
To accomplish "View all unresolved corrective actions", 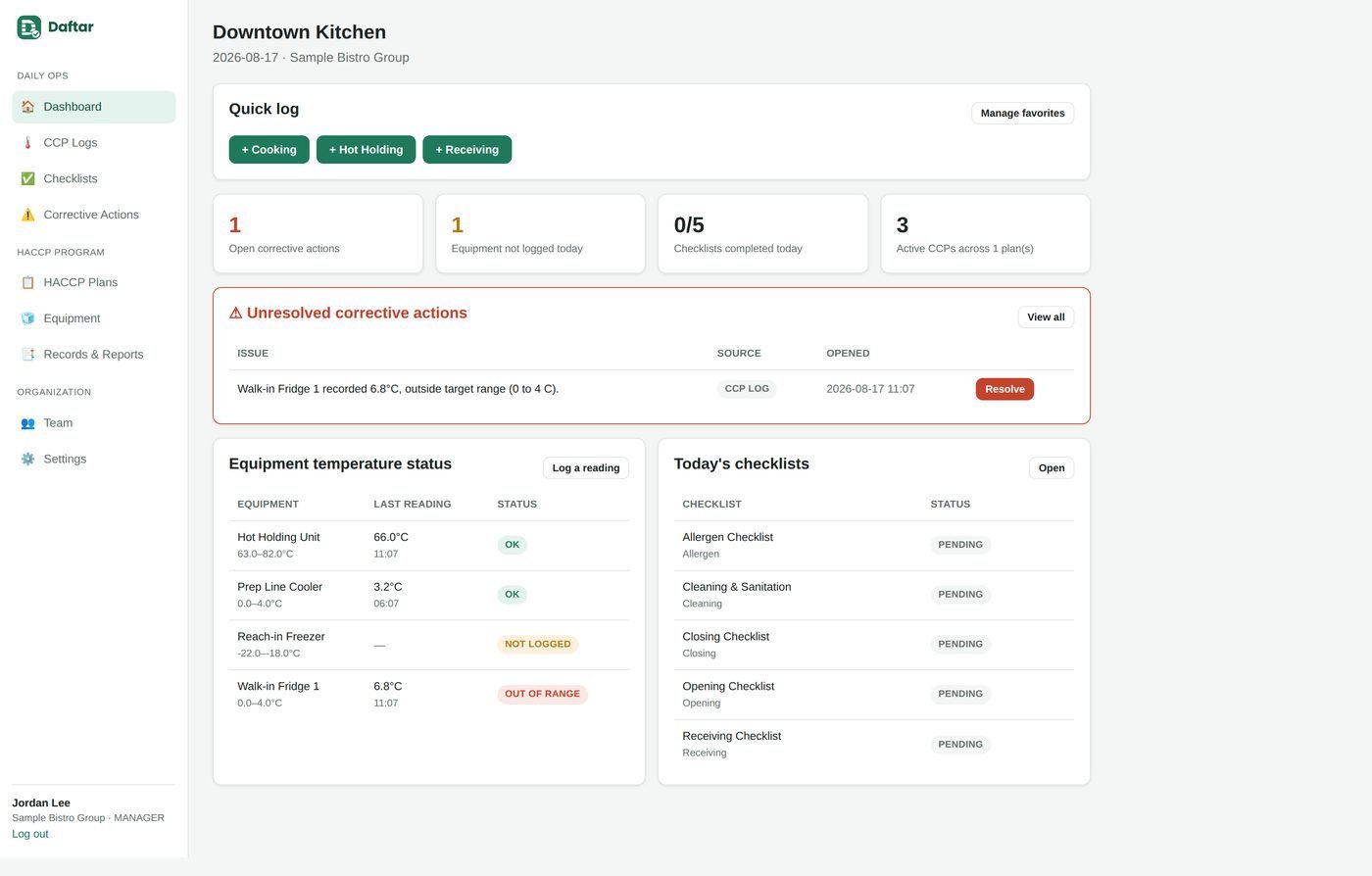I will [x=1046, y=317].
